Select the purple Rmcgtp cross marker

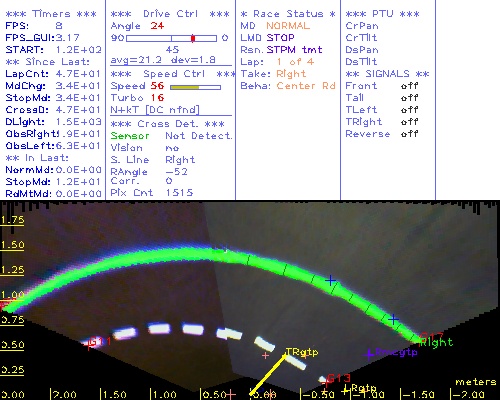click(x=369, y=354)
